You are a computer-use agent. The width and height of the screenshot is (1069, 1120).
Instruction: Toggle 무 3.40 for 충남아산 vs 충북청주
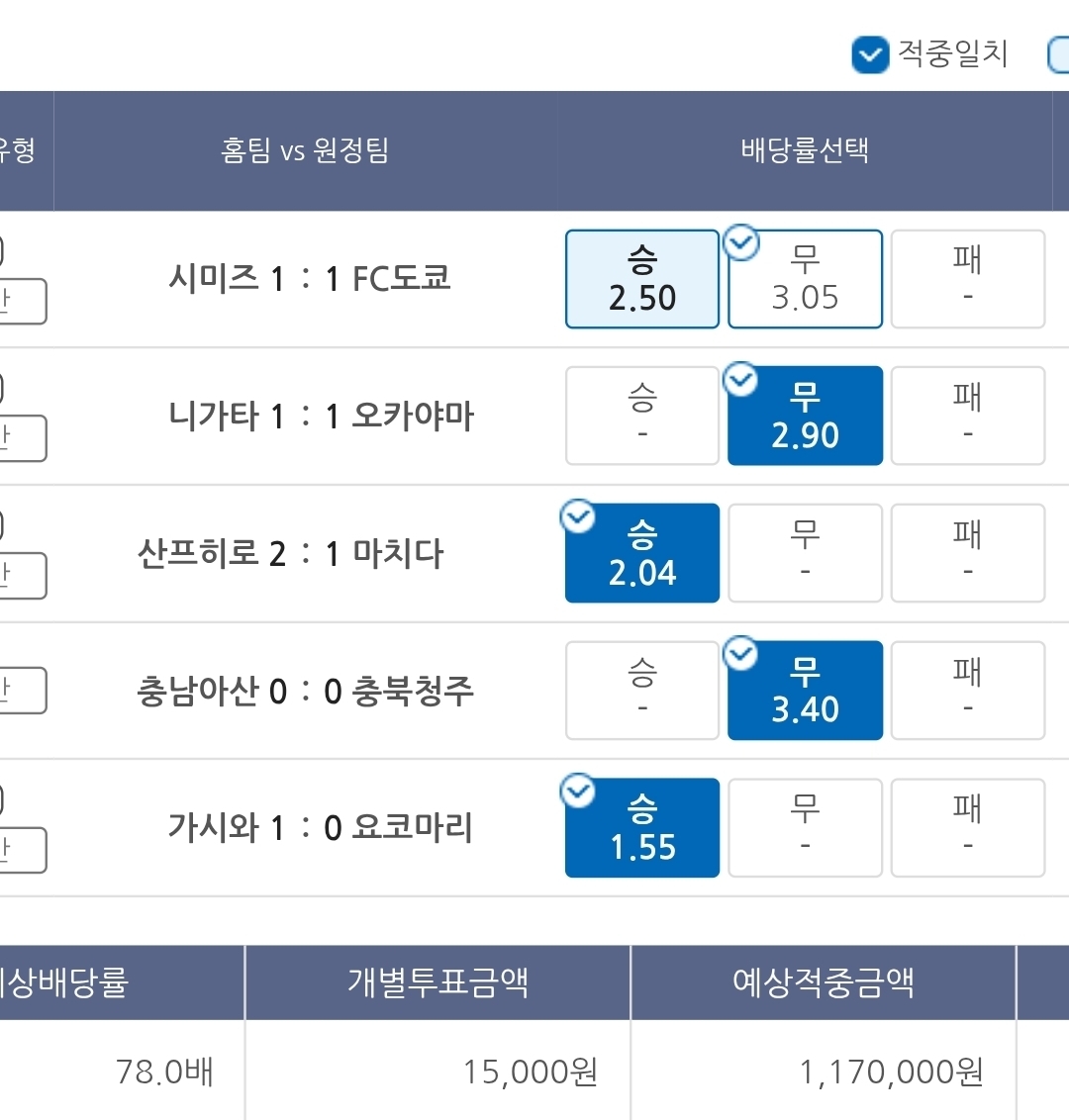tap(806, 692)
